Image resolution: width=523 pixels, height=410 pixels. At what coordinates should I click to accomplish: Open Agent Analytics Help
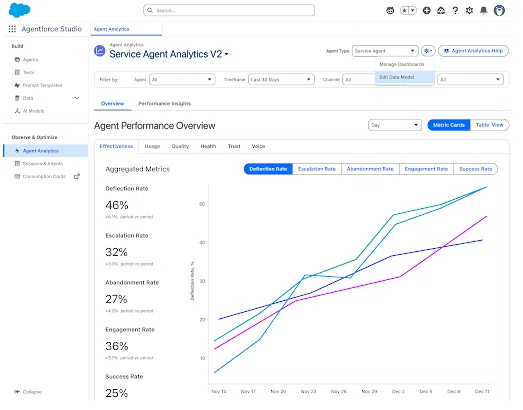click(473, 51)
